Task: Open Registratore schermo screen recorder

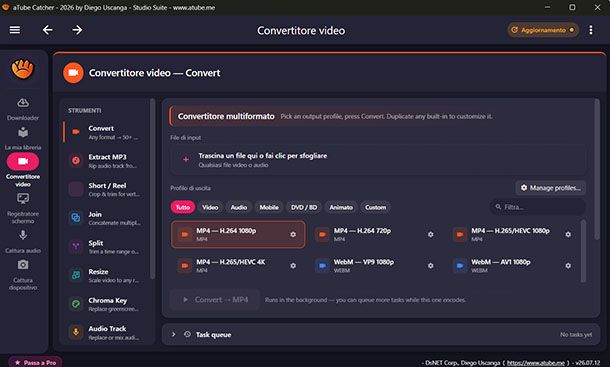Action: 23,209
